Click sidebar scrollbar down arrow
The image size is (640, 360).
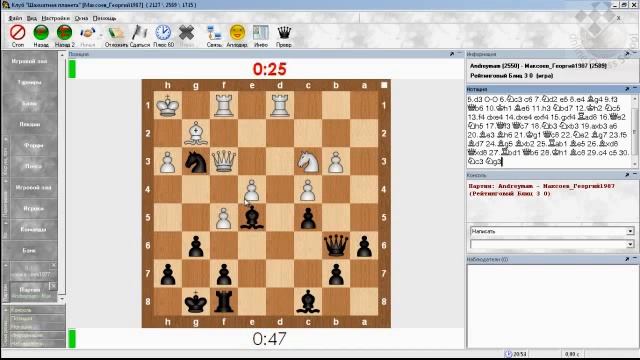point(62,299)
